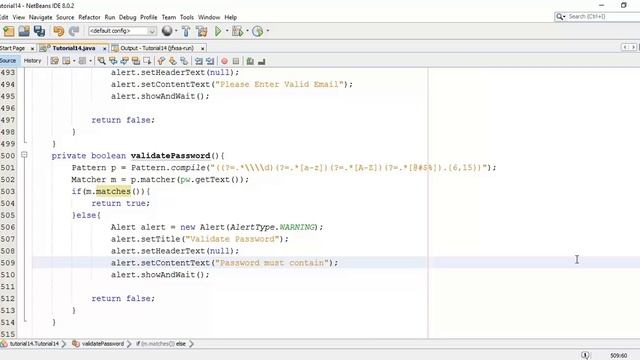Click Find Previous Occurrence icon

(113, 61)
